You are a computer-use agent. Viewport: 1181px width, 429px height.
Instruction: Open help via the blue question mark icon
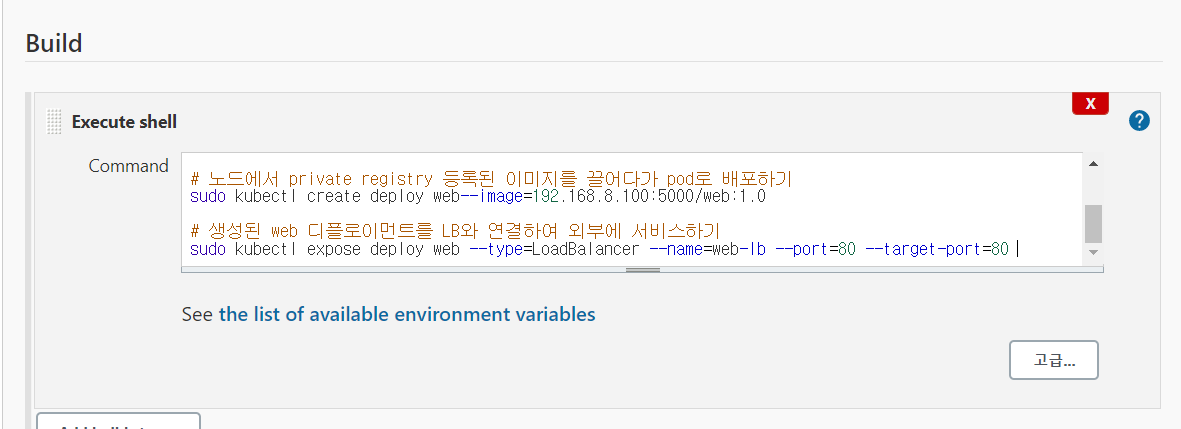1139,120
